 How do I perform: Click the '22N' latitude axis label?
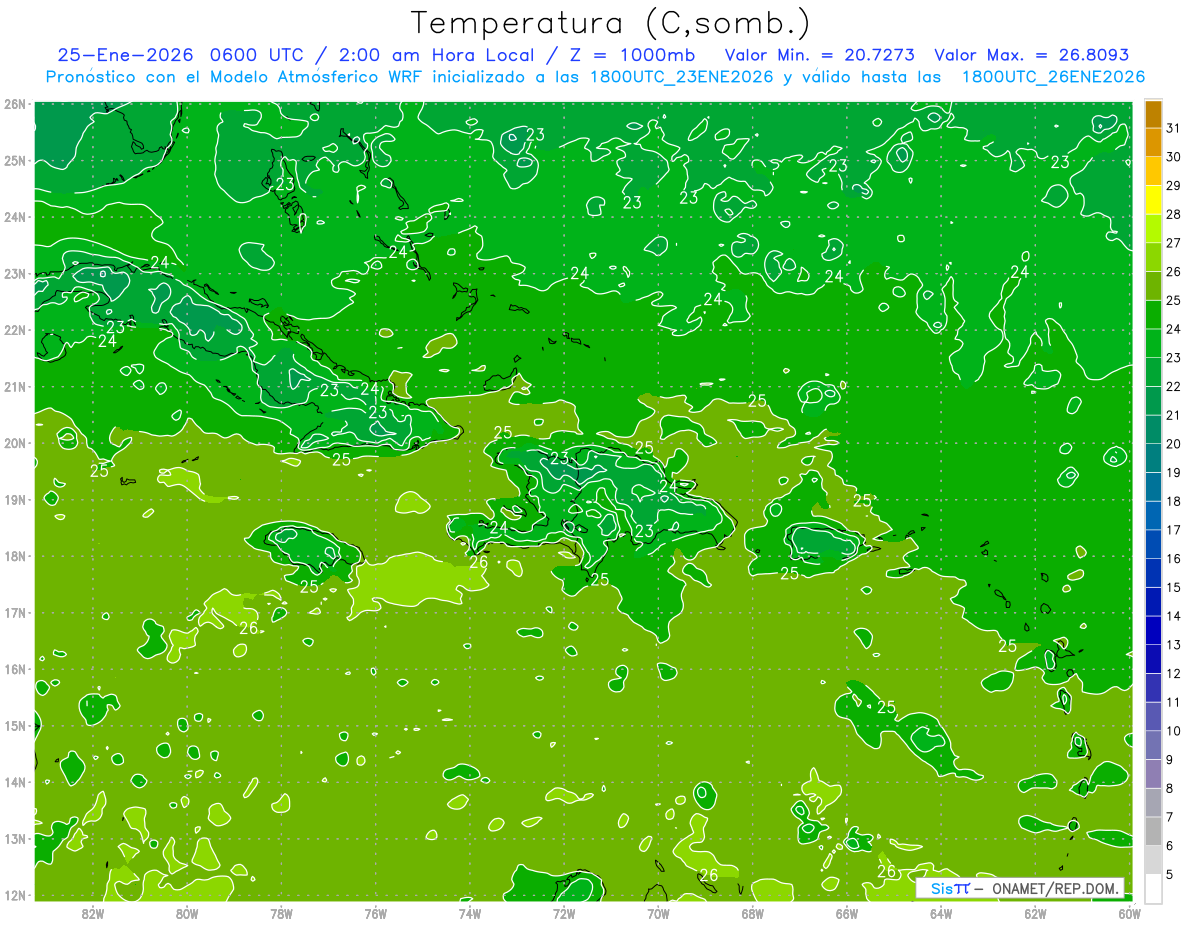[x=14, y=330]
